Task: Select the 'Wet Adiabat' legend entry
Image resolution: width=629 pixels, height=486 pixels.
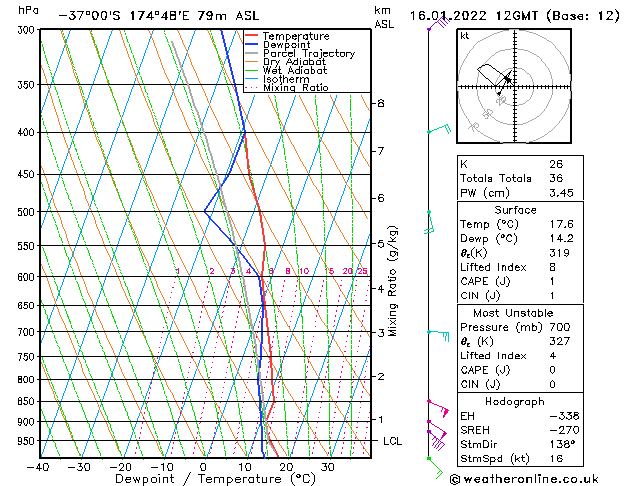Action: [295, 70]
